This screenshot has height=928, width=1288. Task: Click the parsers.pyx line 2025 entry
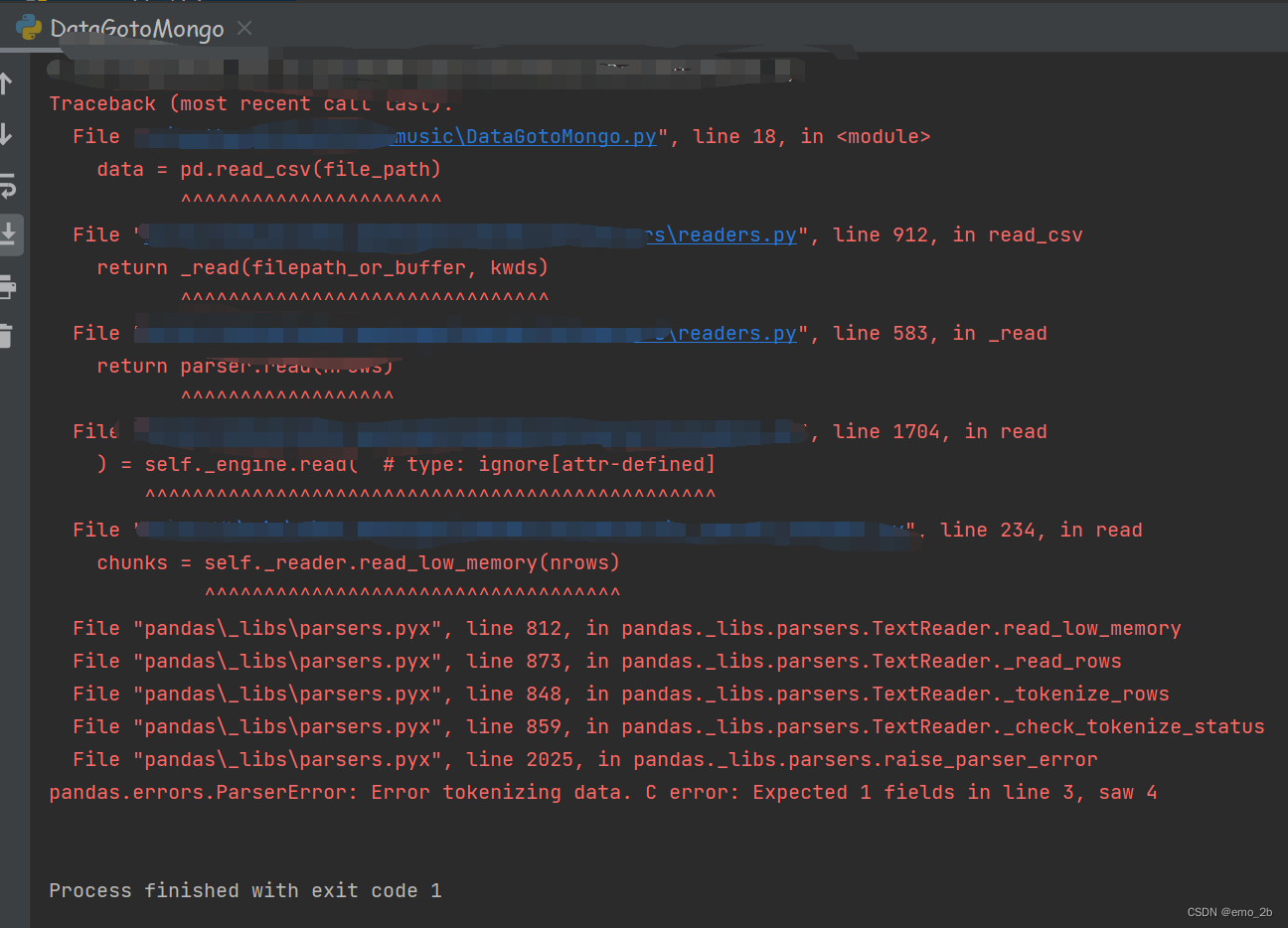click(571, 759)
